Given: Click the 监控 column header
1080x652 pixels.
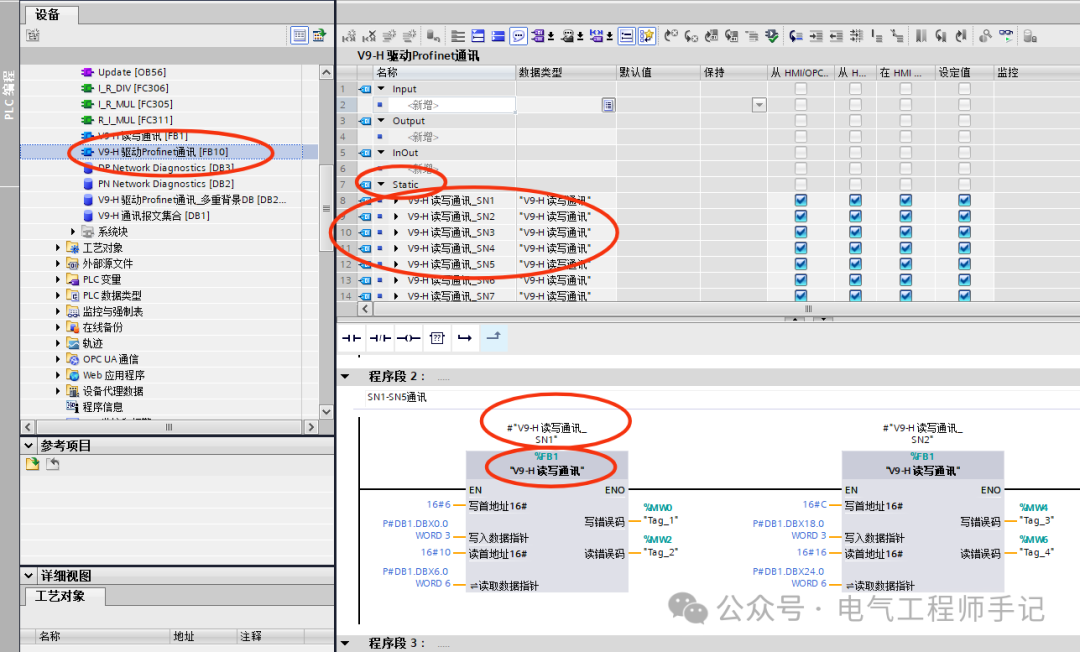Looking at the screenshot, I should pos(1037,72).
